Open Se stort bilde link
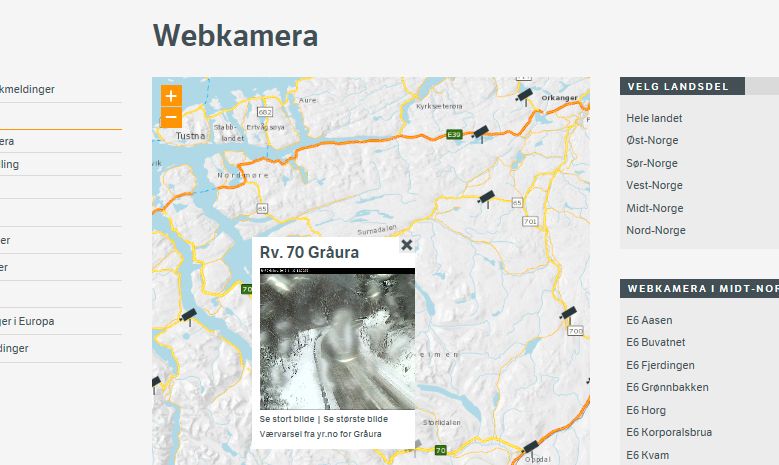779x465 pixels. tap(287, 419)
